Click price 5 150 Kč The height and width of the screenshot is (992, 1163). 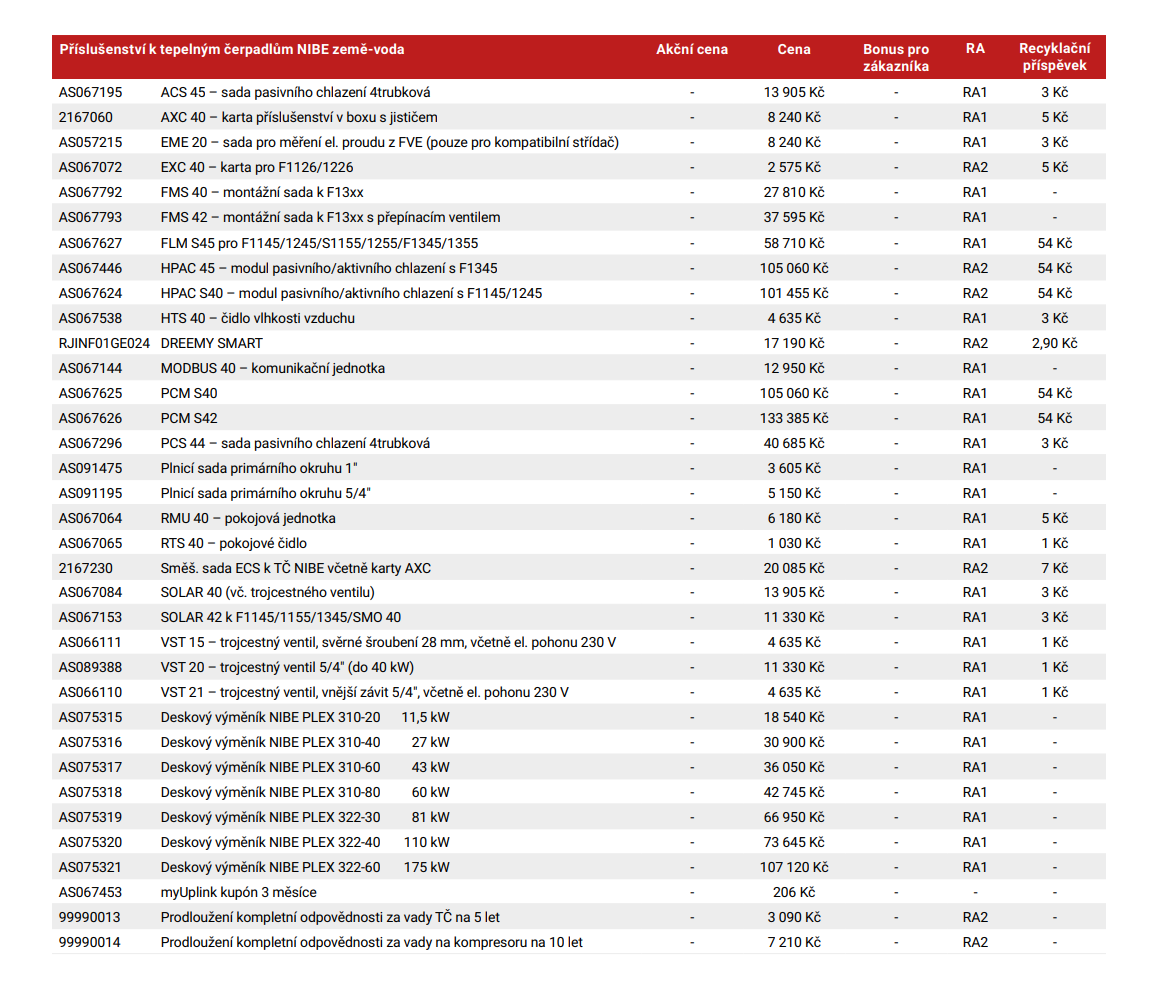(x=794, y=493)
